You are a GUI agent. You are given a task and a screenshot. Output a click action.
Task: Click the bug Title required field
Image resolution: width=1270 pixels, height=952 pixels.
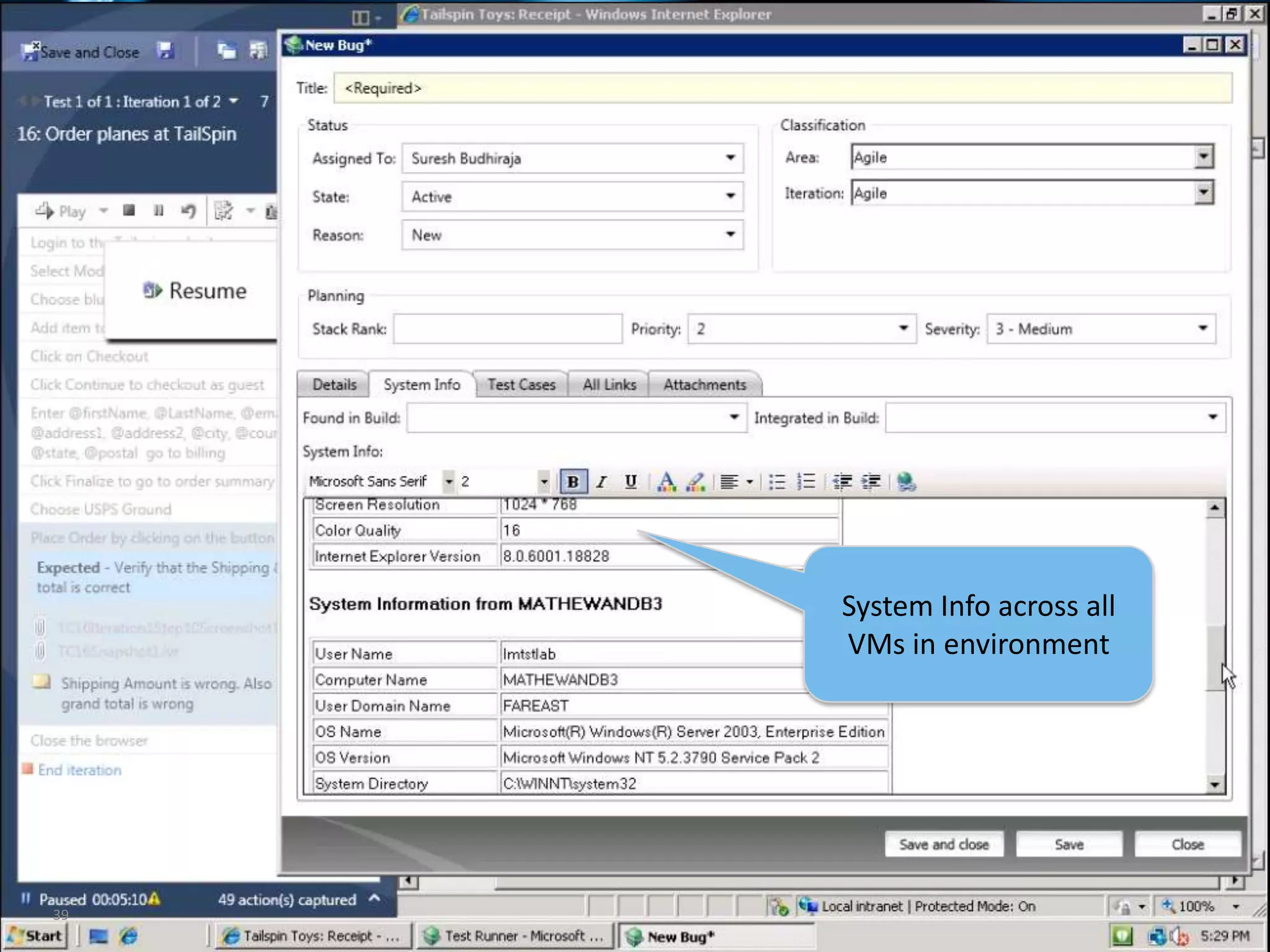(x=783, y=88)
